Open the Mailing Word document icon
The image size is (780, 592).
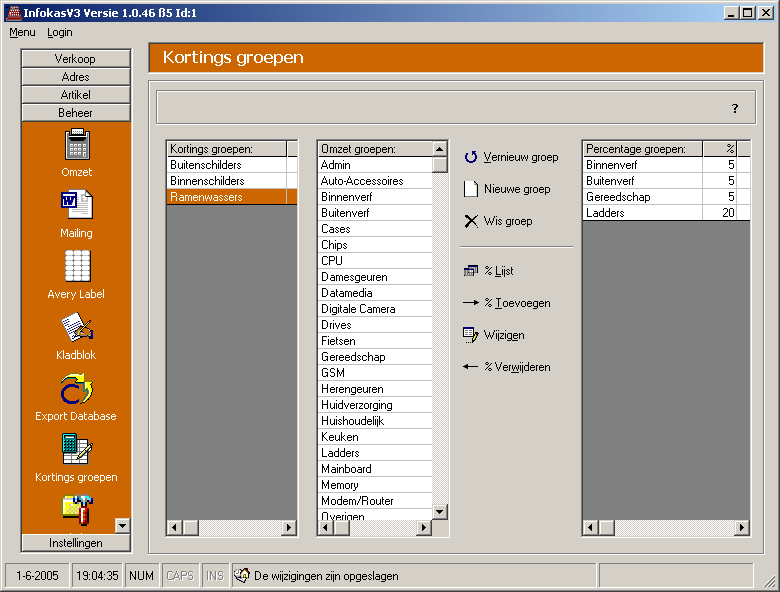click(77, 206)
